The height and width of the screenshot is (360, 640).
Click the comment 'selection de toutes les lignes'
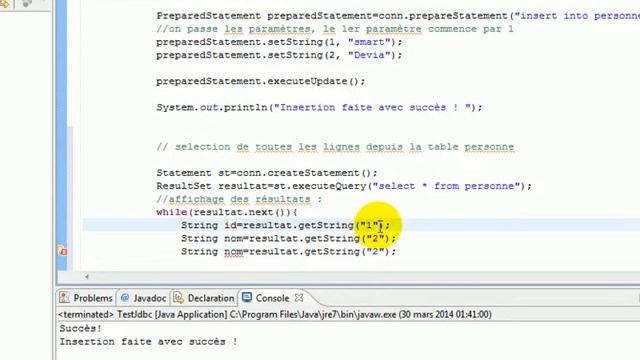click(335, 147)
